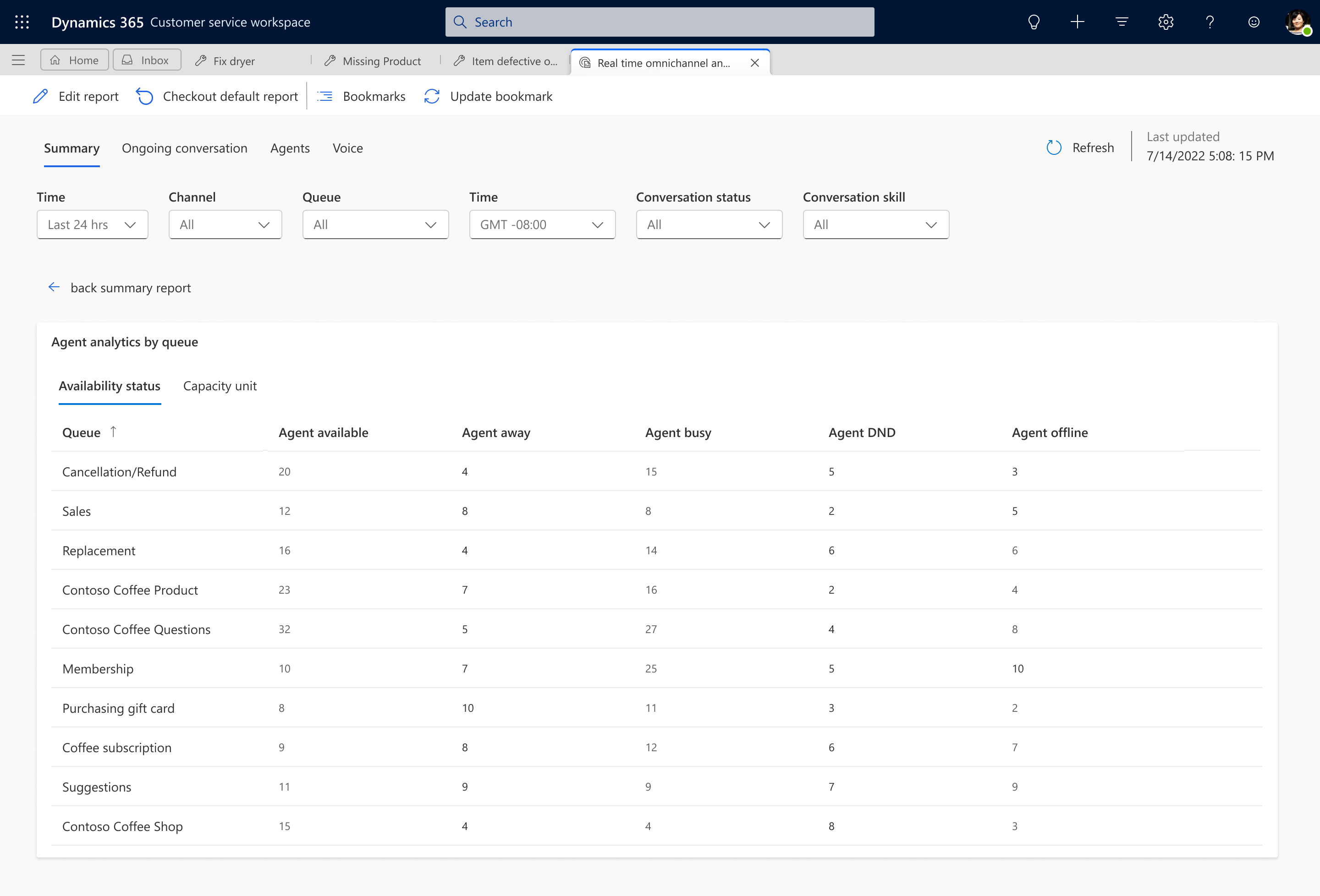Switch to the Agents tab
This screenshot has height=896, width=1320.
point(290,147)
